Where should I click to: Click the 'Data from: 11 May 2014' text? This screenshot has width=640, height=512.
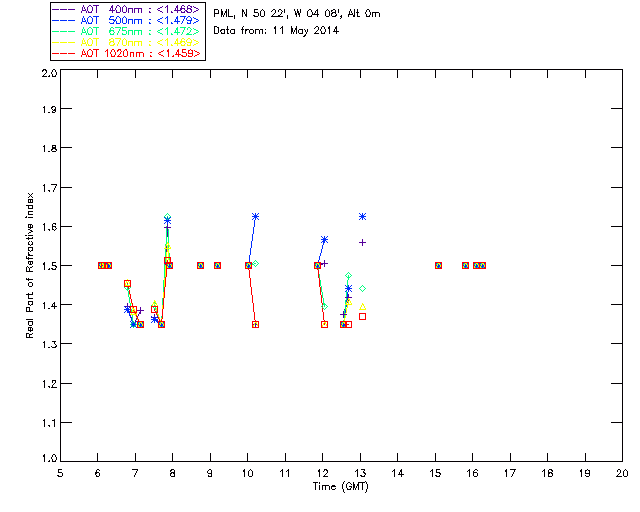pyautogui.click(x=276, y=31)
